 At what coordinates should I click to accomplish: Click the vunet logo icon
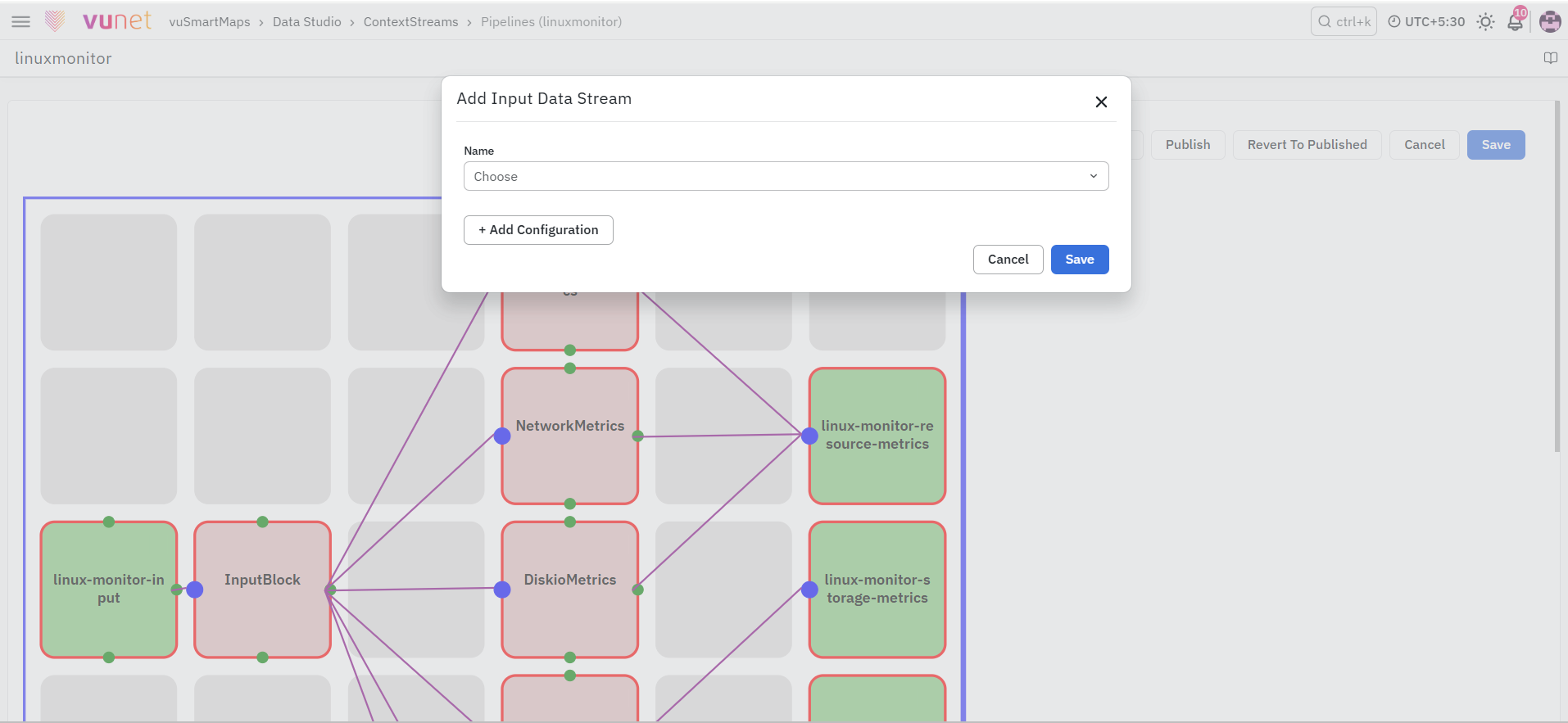[55, 20]
